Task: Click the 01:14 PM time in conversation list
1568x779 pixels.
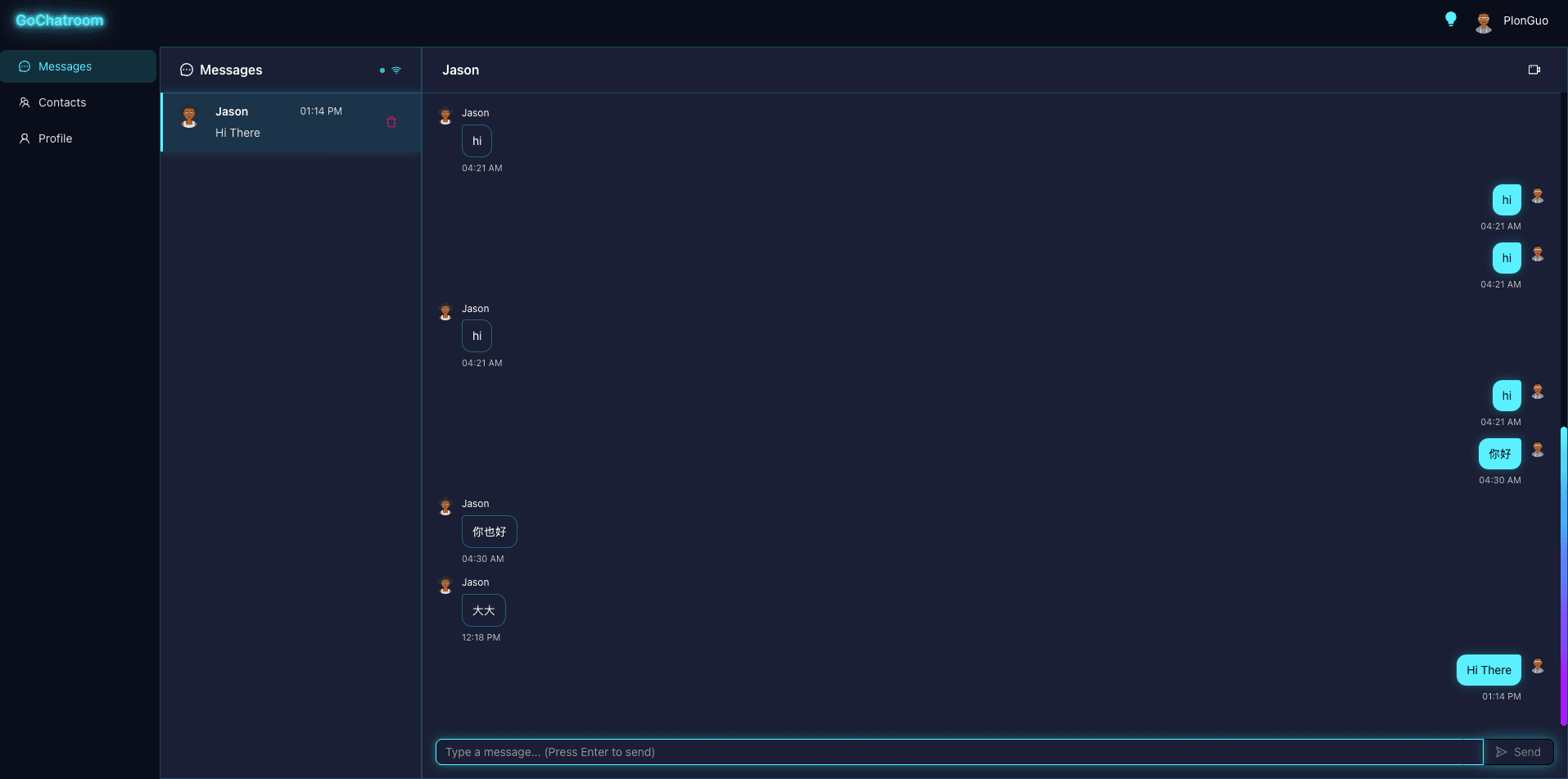Action: [x=321, y=111]
